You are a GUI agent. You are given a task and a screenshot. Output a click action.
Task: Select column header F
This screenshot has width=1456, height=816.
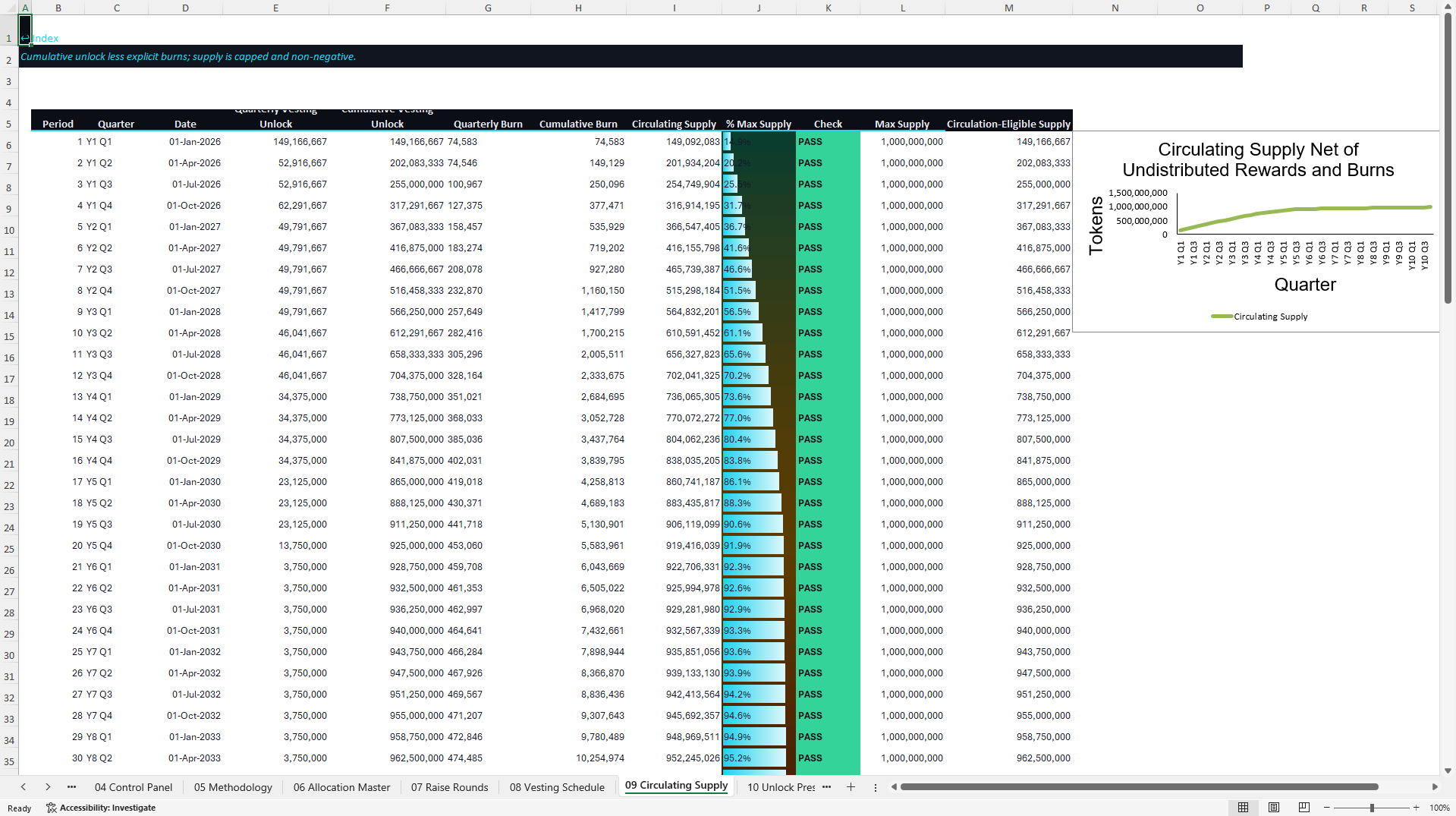(x=387, y=8)
